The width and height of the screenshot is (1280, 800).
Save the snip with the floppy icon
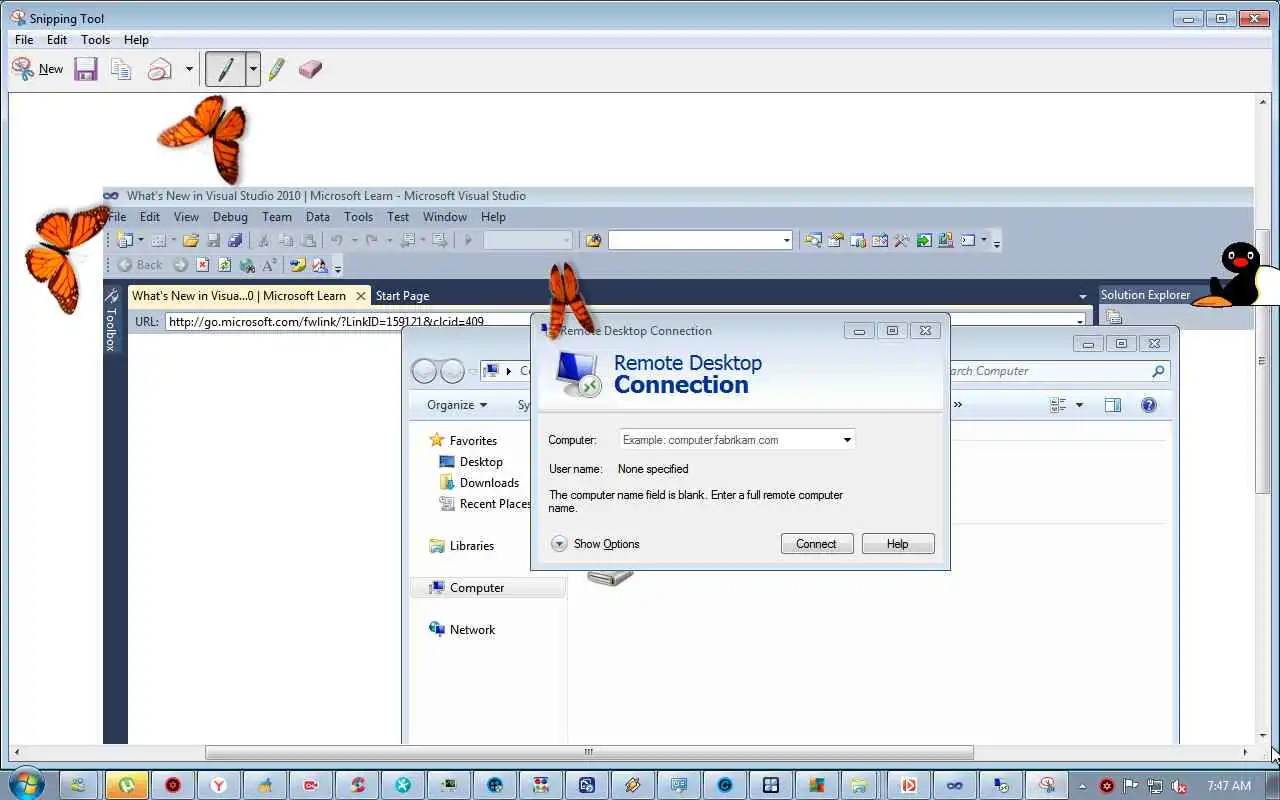pyautogui.click(x=86, y=69)
